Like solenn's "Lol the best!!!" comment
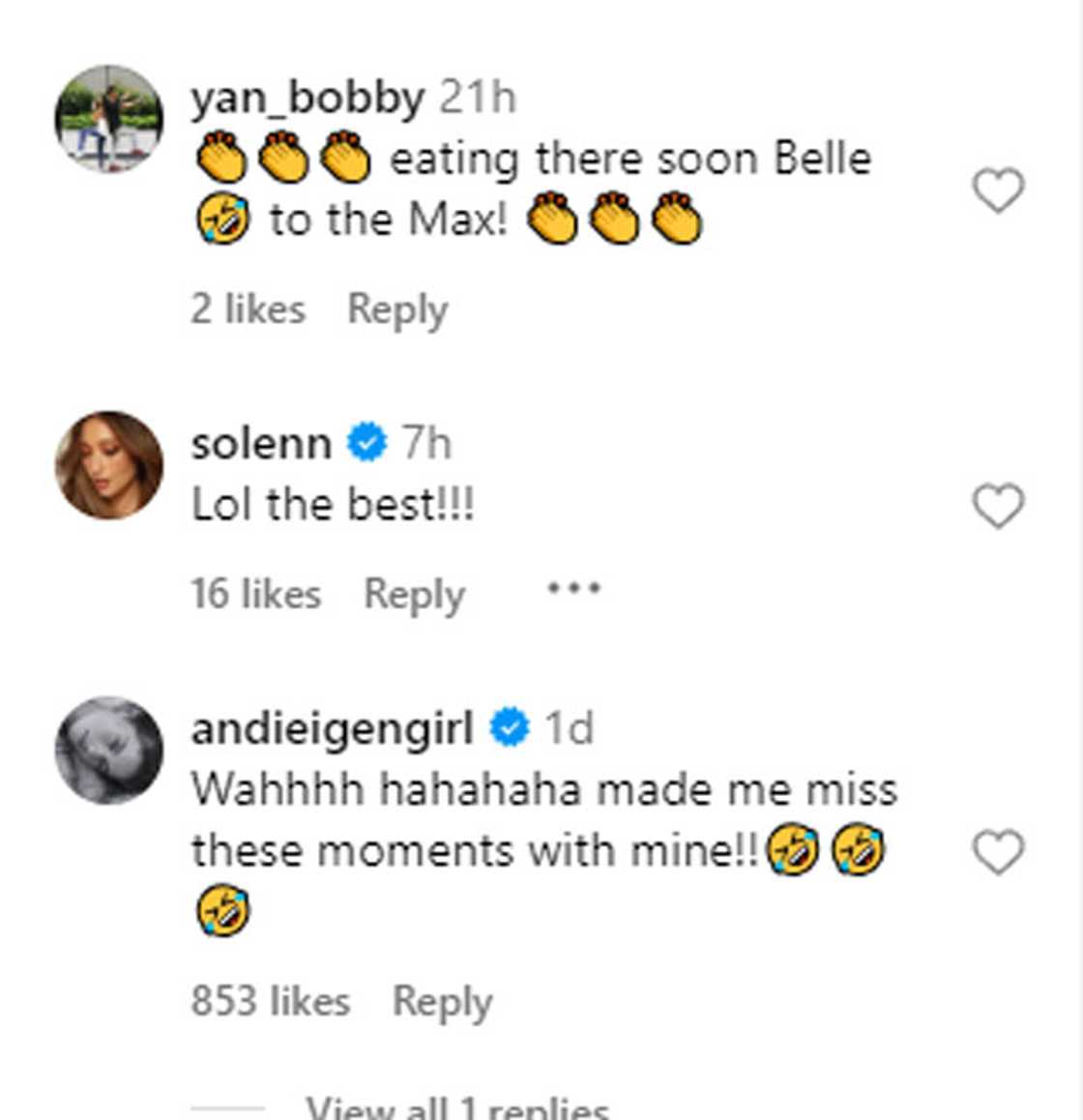This screenshot has width=1083, height=1120. tap(997, 506)
